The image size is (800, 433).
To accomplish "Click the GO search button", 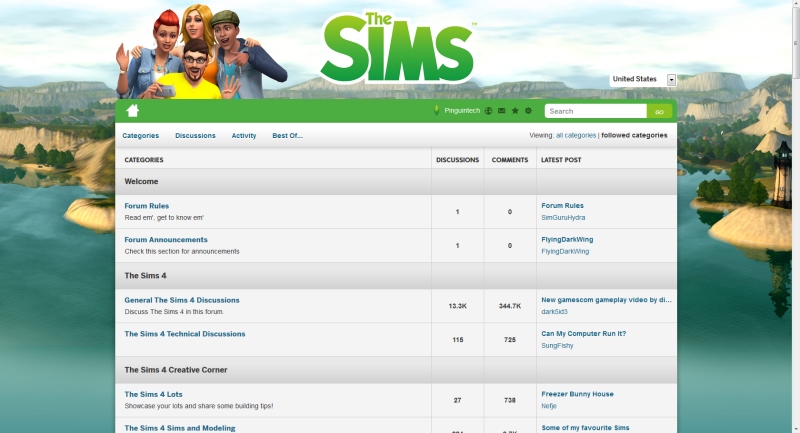I will [659, 111].
